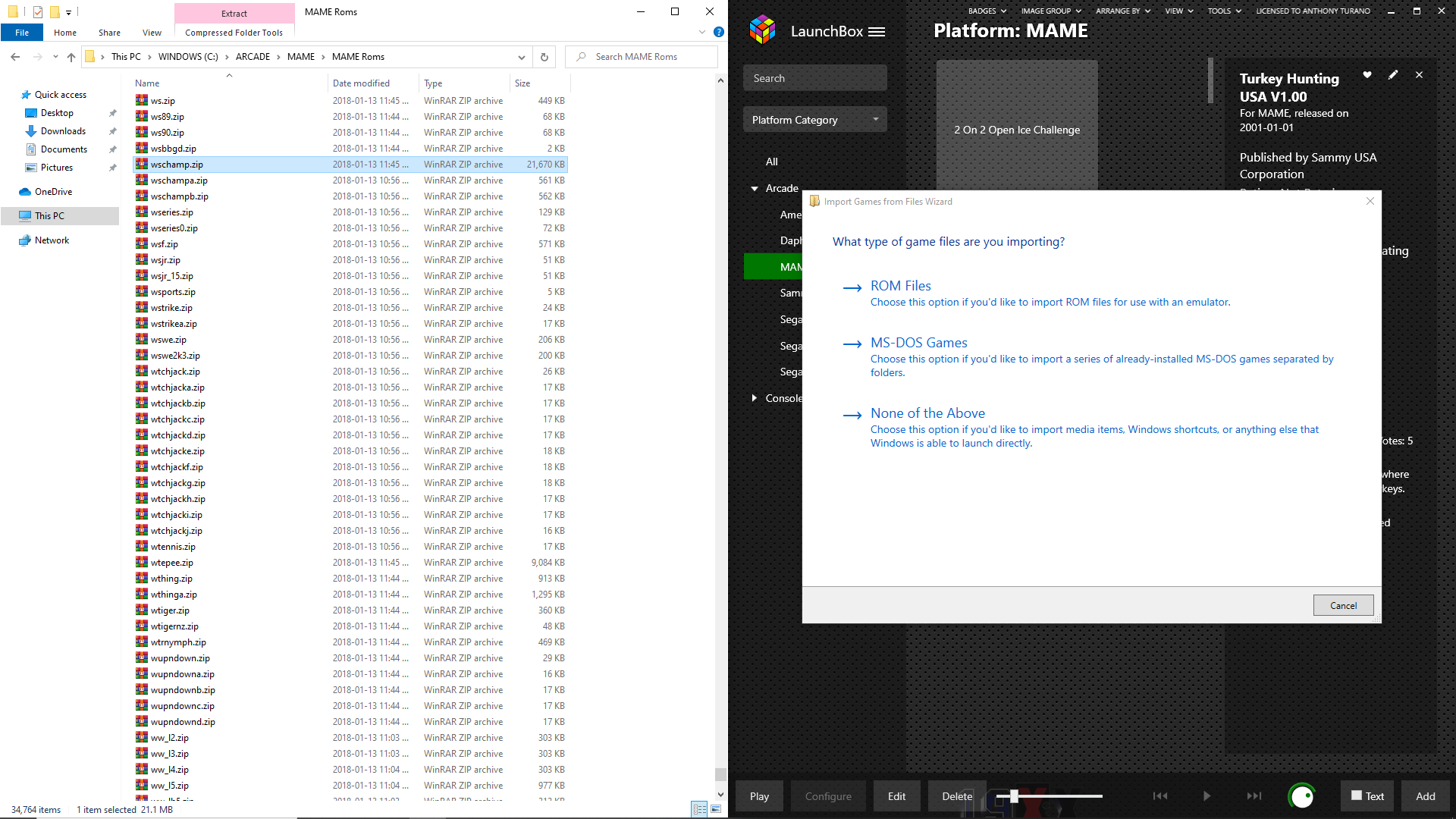Click the properties icon in quick access toolbar
Viewport: 1456px width, 819px height.
click(x=37, y=11)
